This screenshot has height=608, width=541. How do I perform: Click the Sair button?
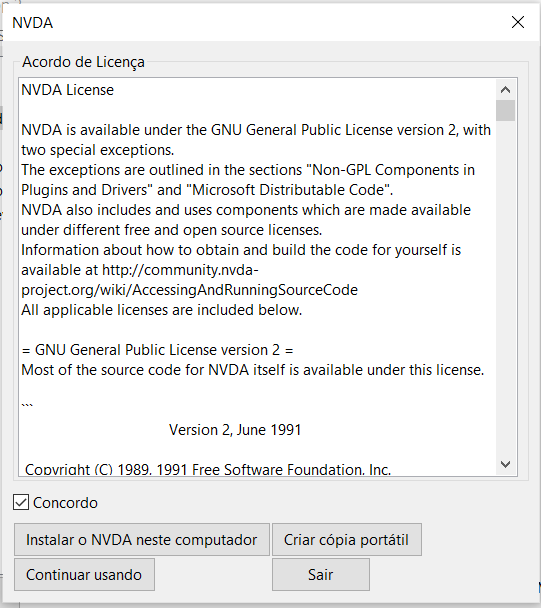coord(321,575)
